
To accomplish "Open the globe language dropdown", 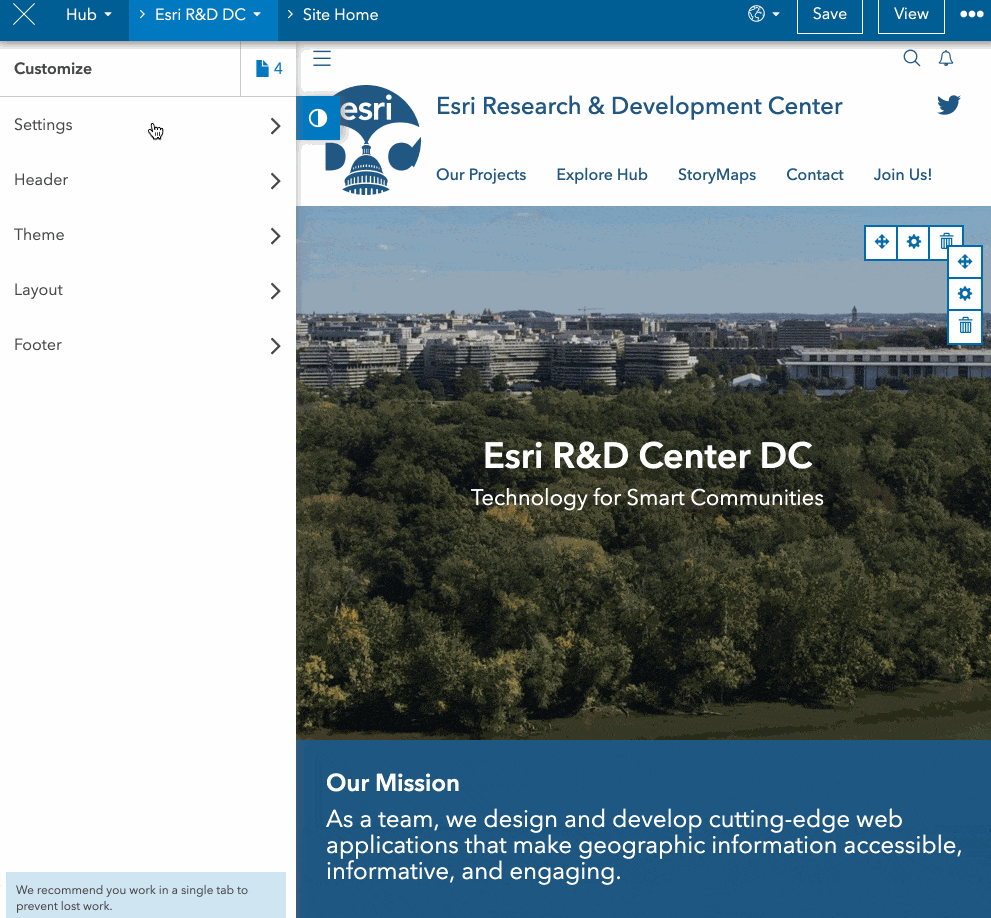I will (762, 14).
